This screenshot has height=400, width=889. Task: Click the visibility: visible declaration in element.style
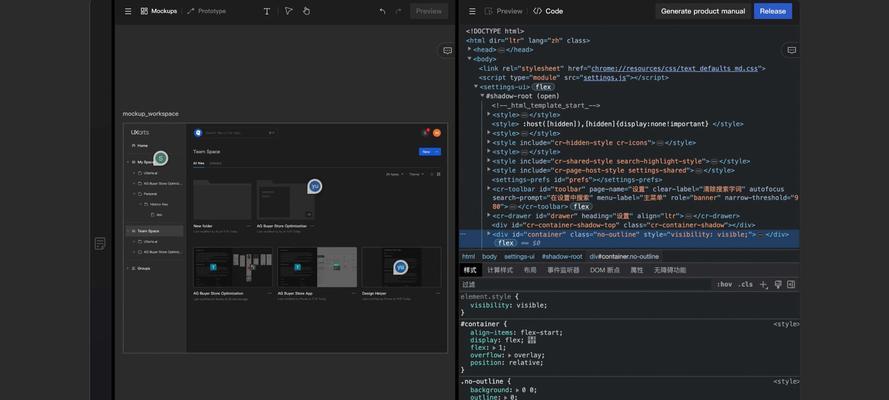509,305
